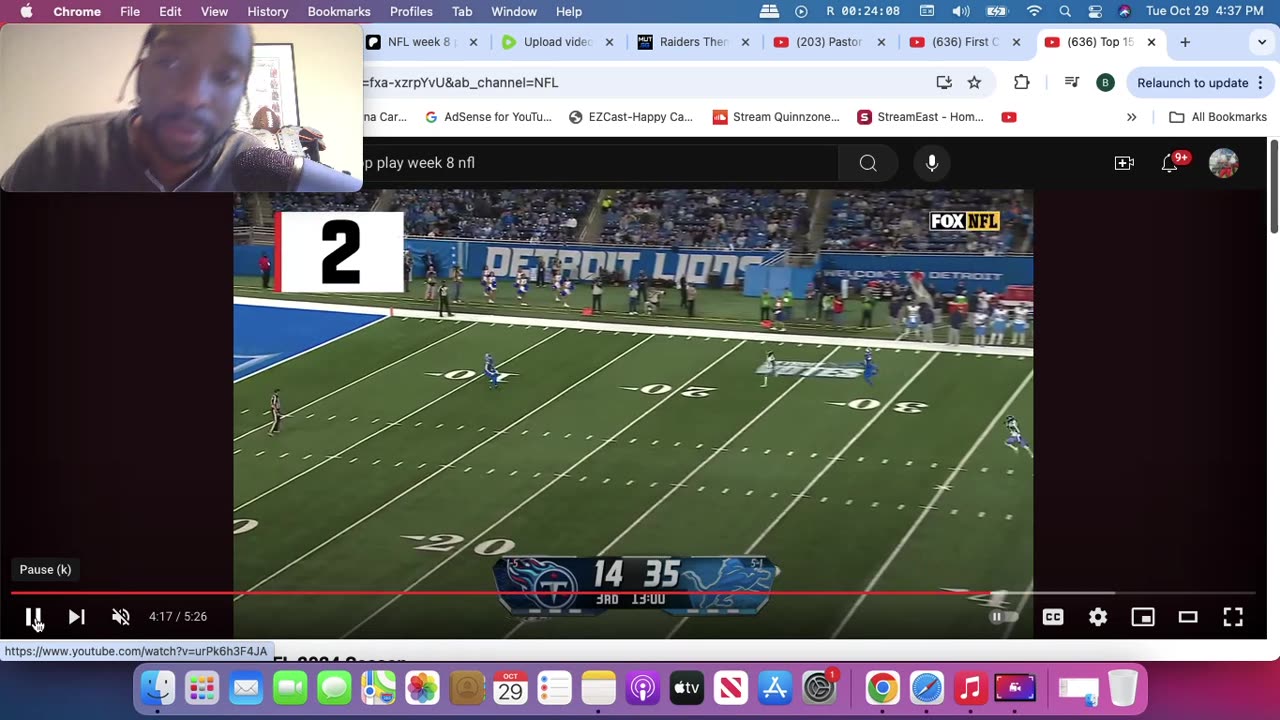Open the Edit menu
1280x720 pixels.
pyautogui.click(x=170, y=11)
